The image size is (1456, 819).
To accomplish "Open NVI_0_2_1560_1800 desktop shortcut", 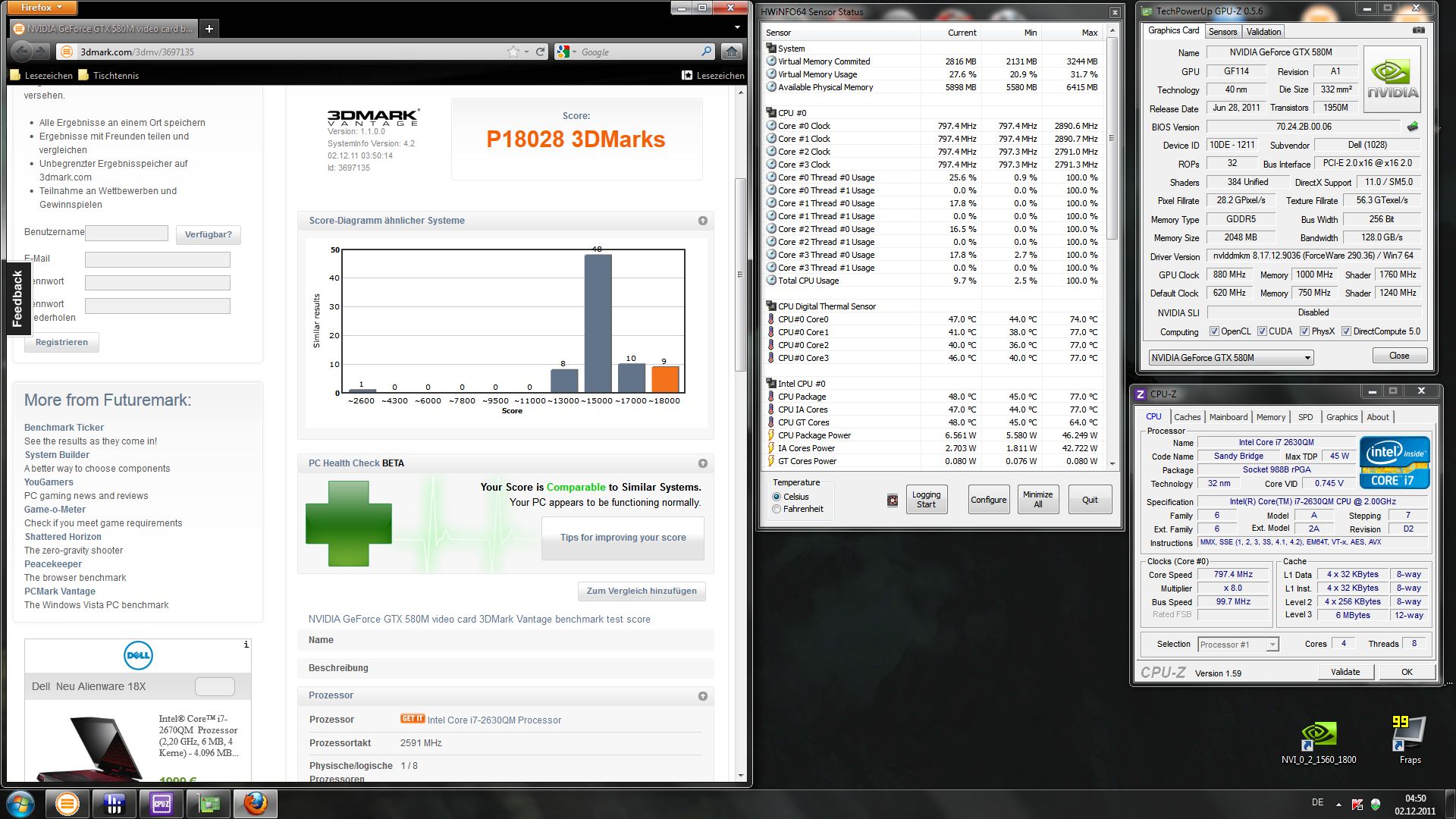I will point(1319,742).
